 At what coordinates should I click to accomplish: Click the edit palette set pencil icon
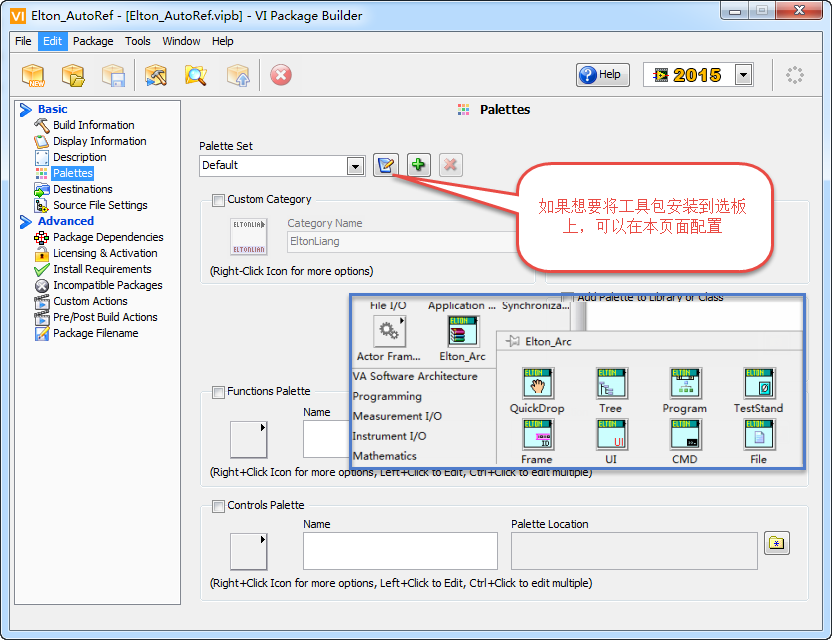pyautogui.click(x=386, y=165)
